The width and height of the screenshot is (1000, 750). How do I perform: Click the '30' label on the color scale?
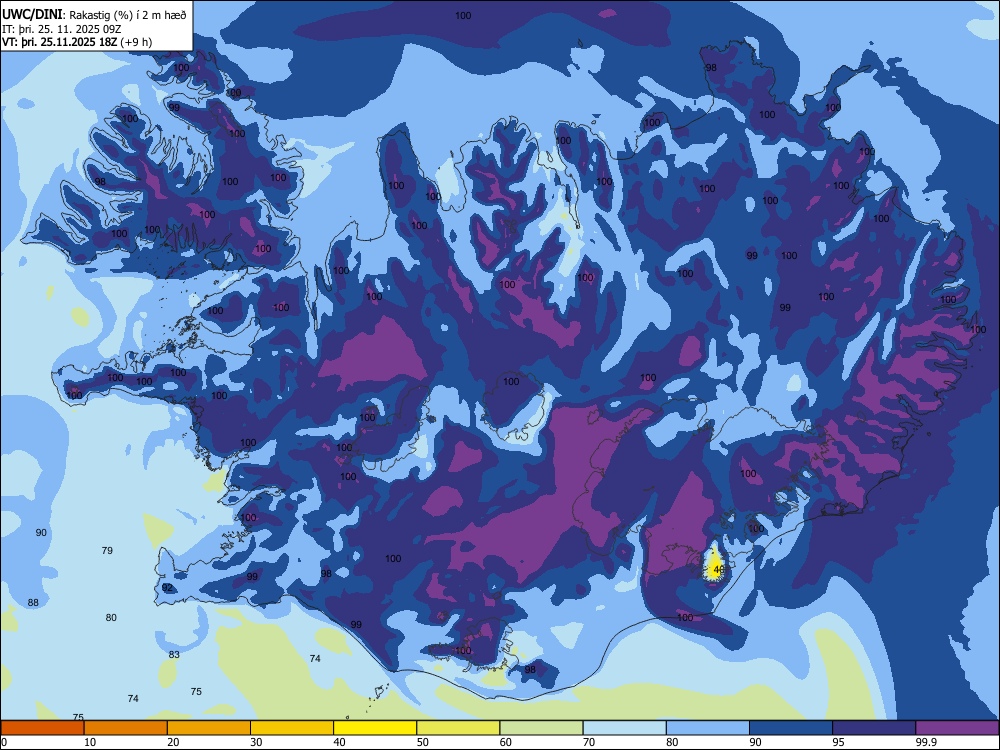coord(256,742)
